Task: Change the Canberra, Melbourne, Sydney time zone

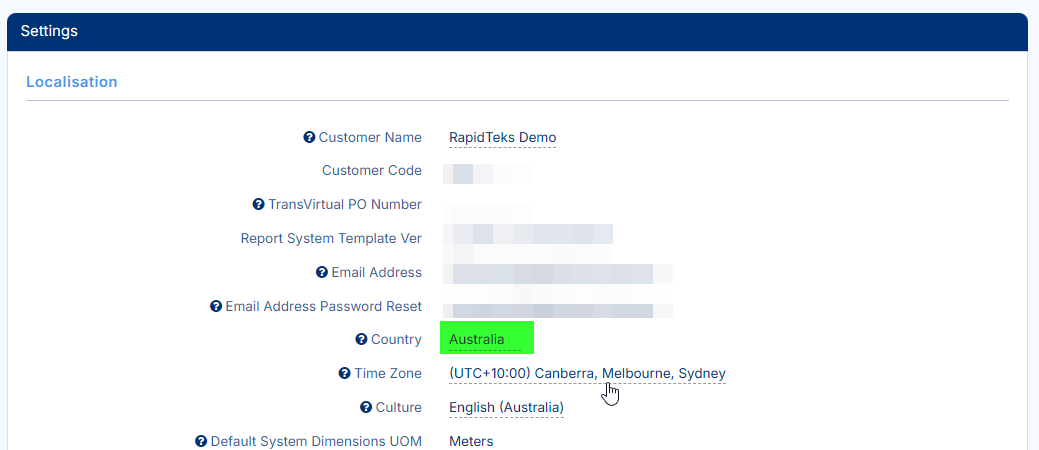Action: pos(587,374)
